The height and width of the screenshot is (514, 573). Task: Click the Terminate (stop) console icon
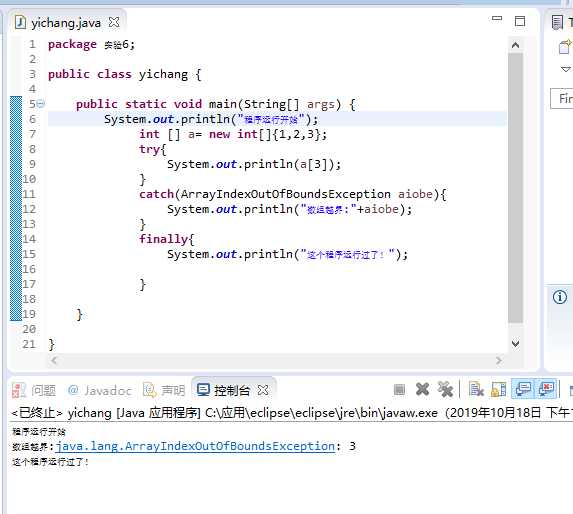coord(399,389)
